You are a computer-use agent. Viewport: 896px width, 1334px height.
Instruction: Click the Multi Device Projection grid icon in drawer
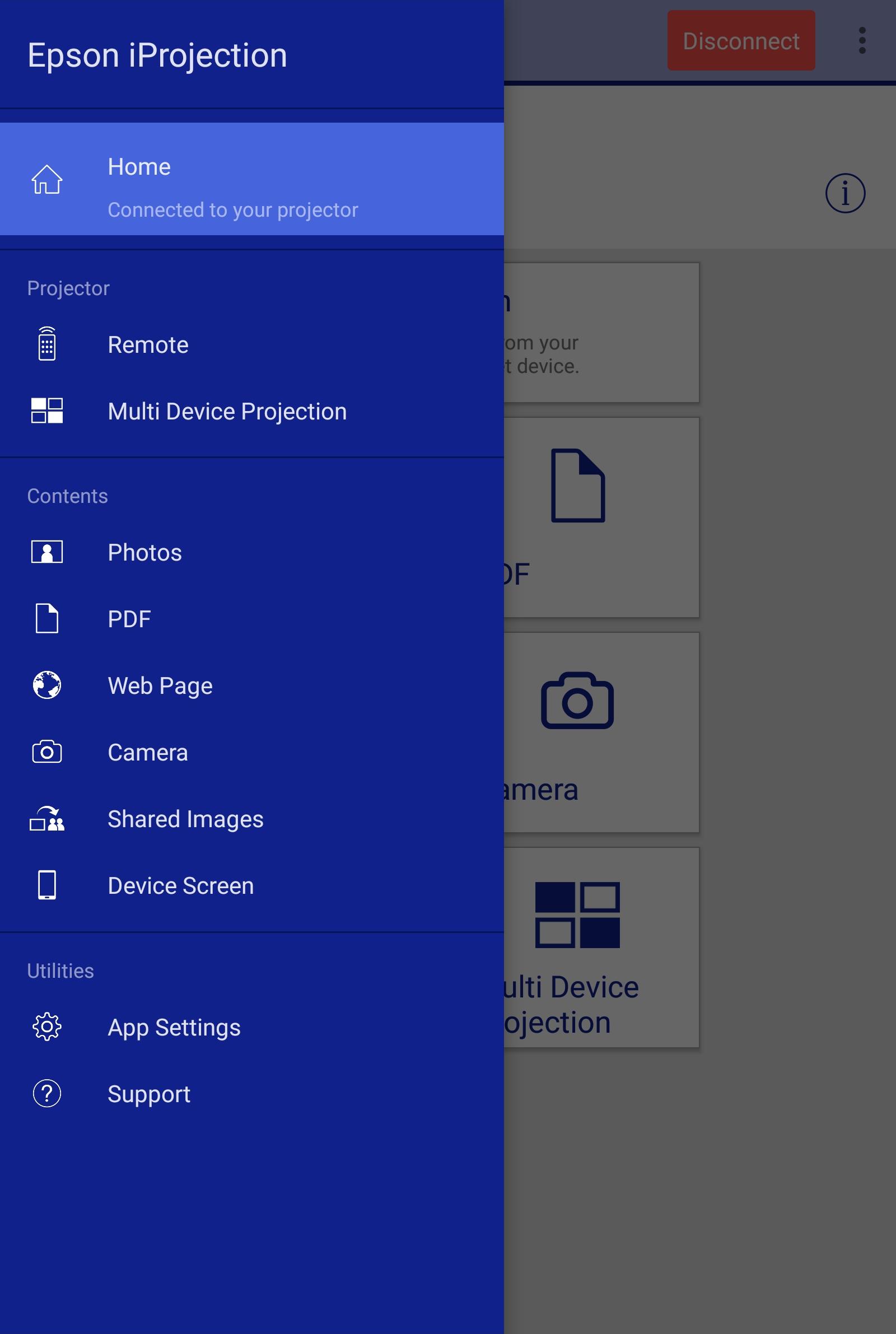tap(47, 411)
